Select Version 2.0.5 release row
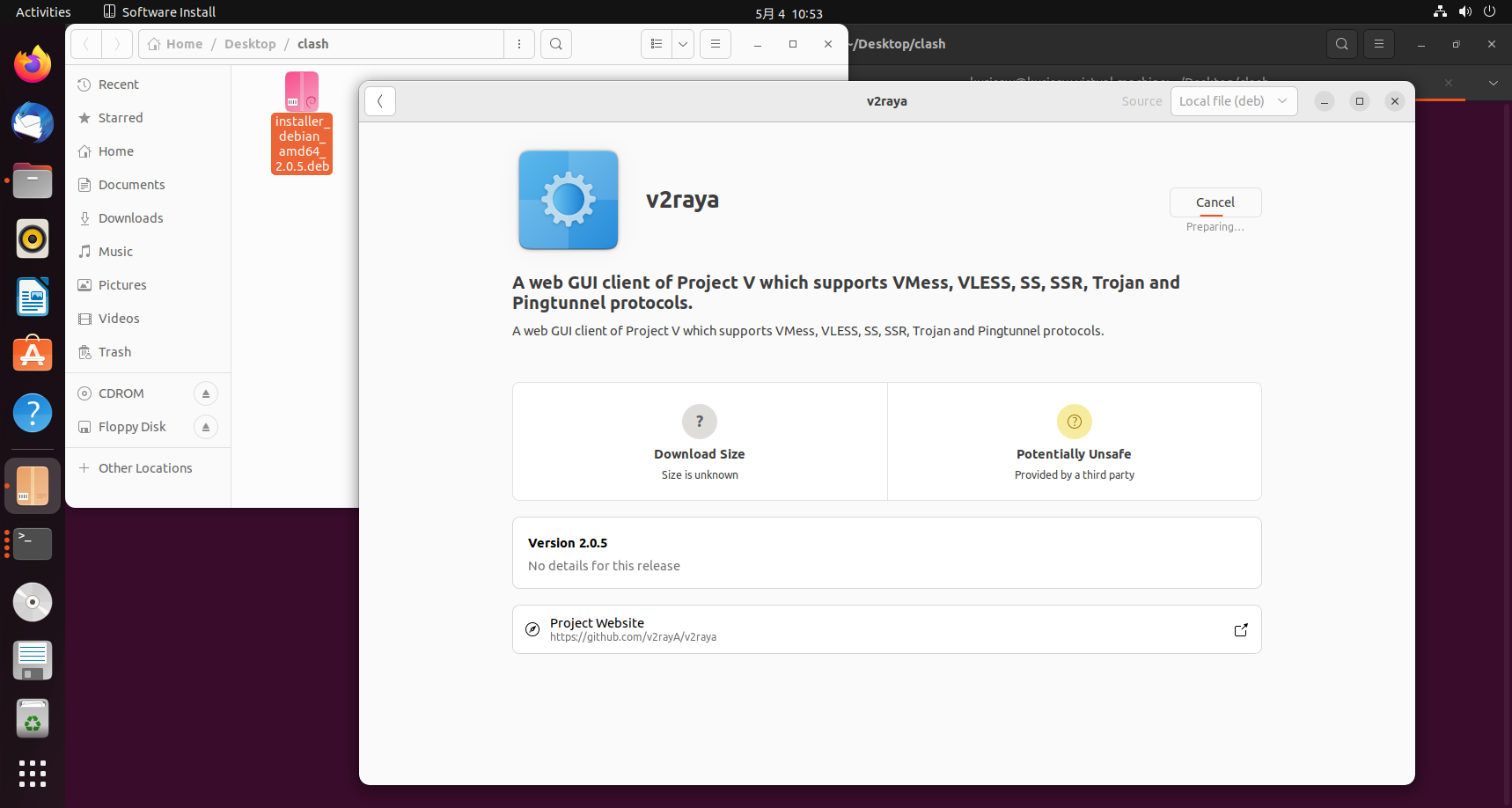The height and width of the screenshot is (808, 1512). tap(886, 553)
